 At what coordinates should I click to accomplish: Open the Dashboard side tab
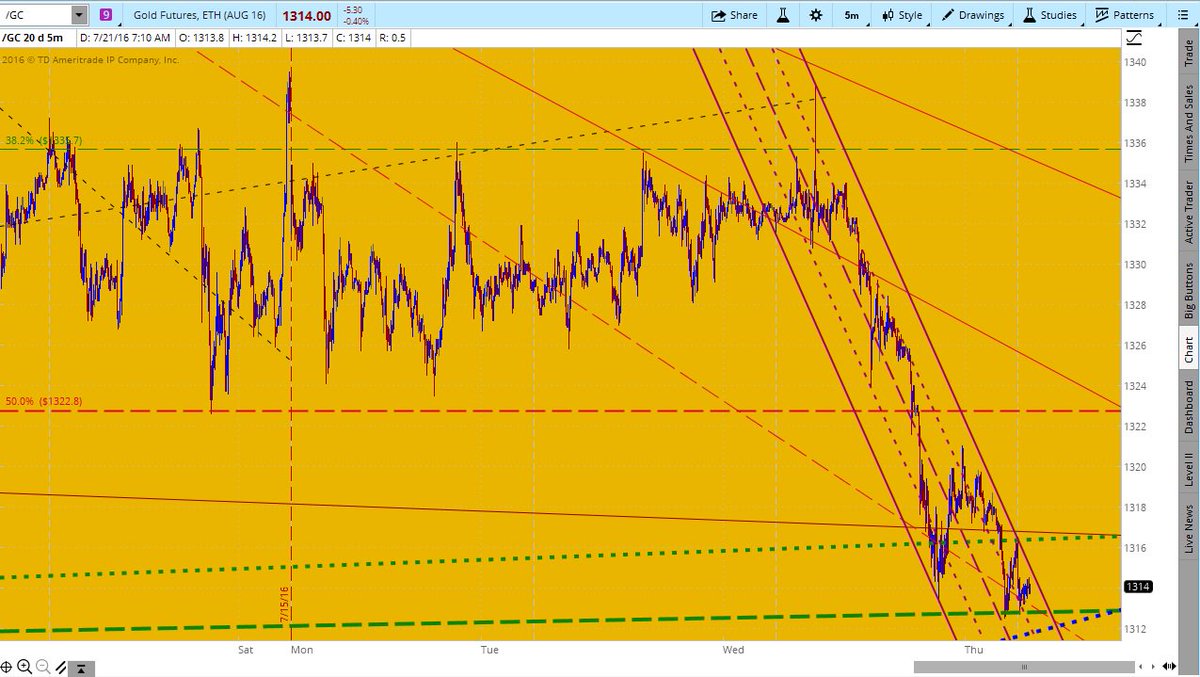1188,406
